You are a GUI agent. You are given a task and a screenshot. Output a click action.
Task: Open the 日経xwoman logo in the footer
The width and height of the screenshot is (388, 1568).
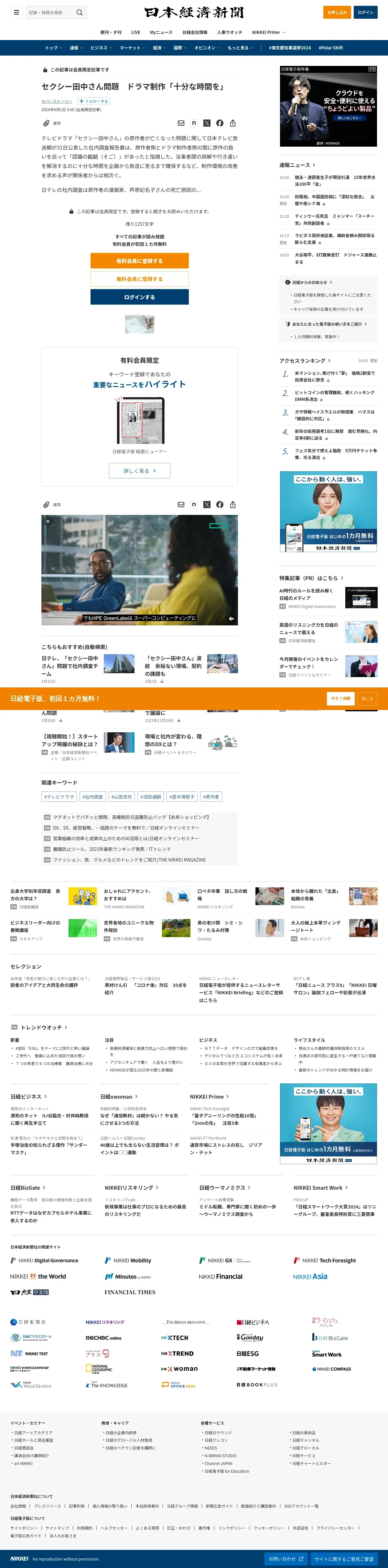pos(179,1369)
